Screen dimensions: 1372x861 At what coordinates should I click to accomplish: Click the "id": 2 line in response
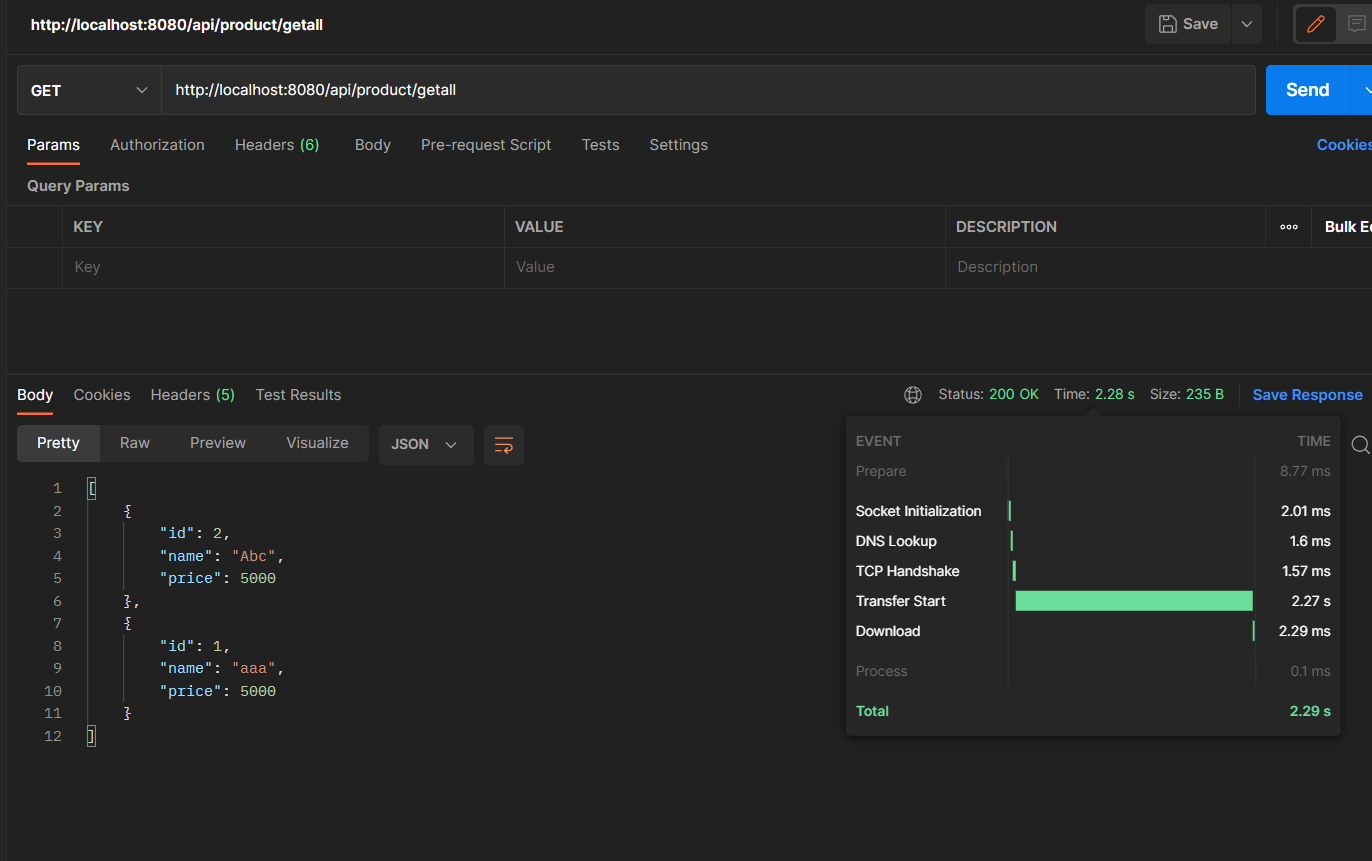pyautogui.click(x=195, y=533)
